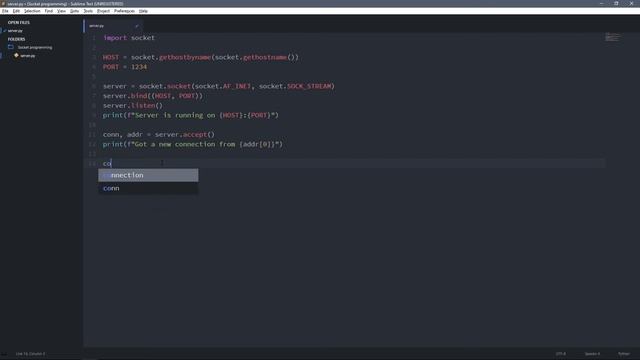Open the Find menu
The height and width of the screenshot is (360, 640).
49,11
